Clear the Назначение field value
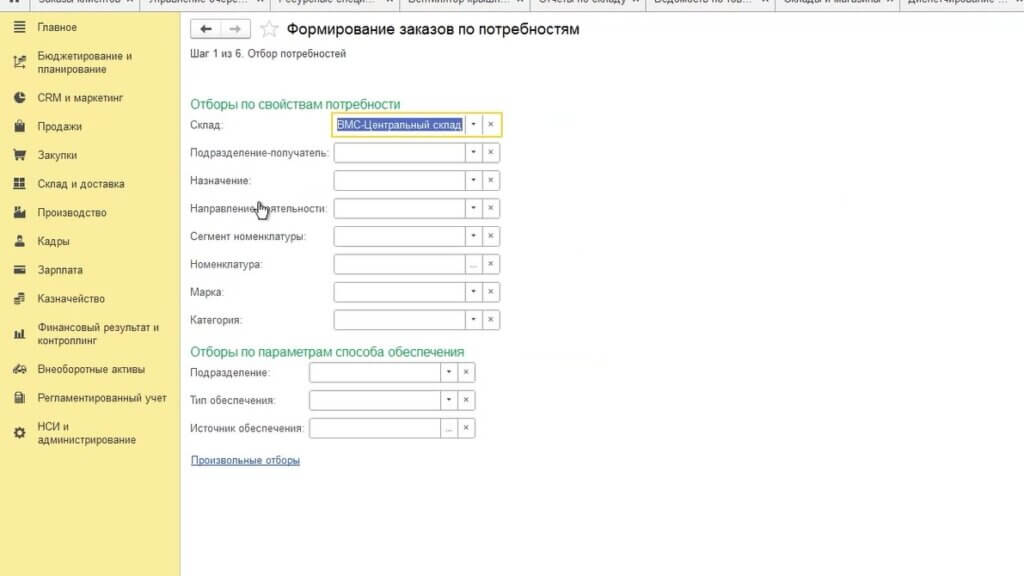This screenshot has height=576, width=1024. click(490, 181)
